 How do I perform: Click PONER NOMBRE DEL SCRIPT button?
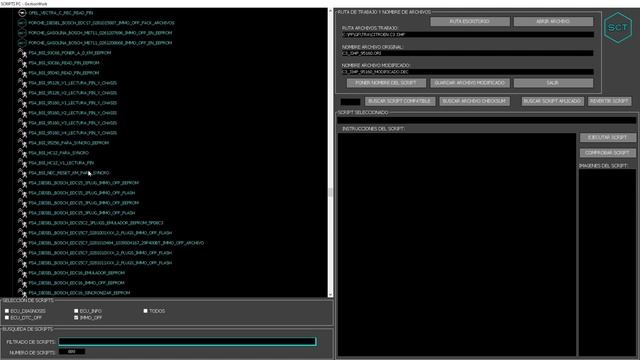tap(386, 83)
